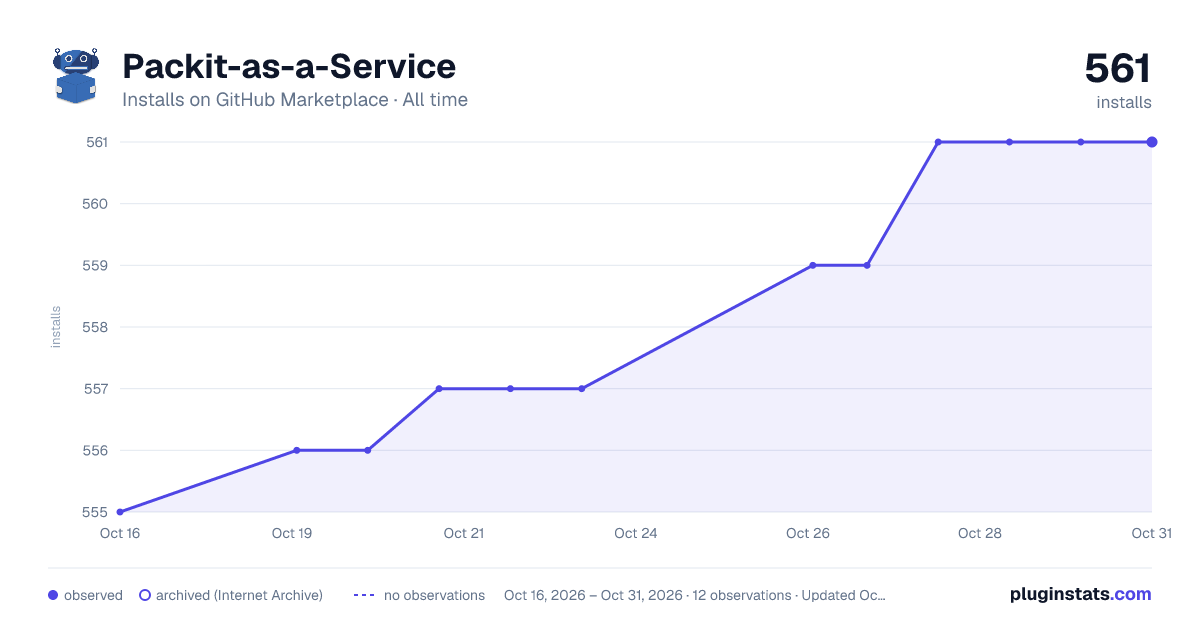
Task: Click the Packit-as-a-Service title
Action: coord(289,66)
